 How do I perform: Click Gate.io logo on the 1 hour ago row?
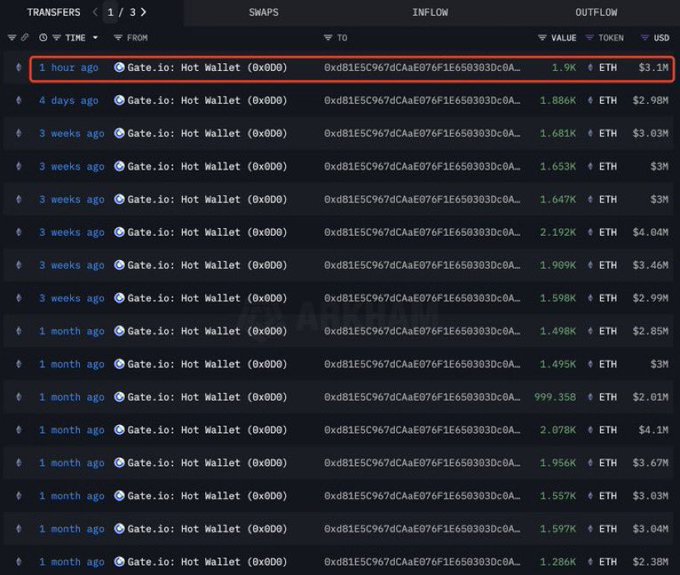[x=119, y=67]
